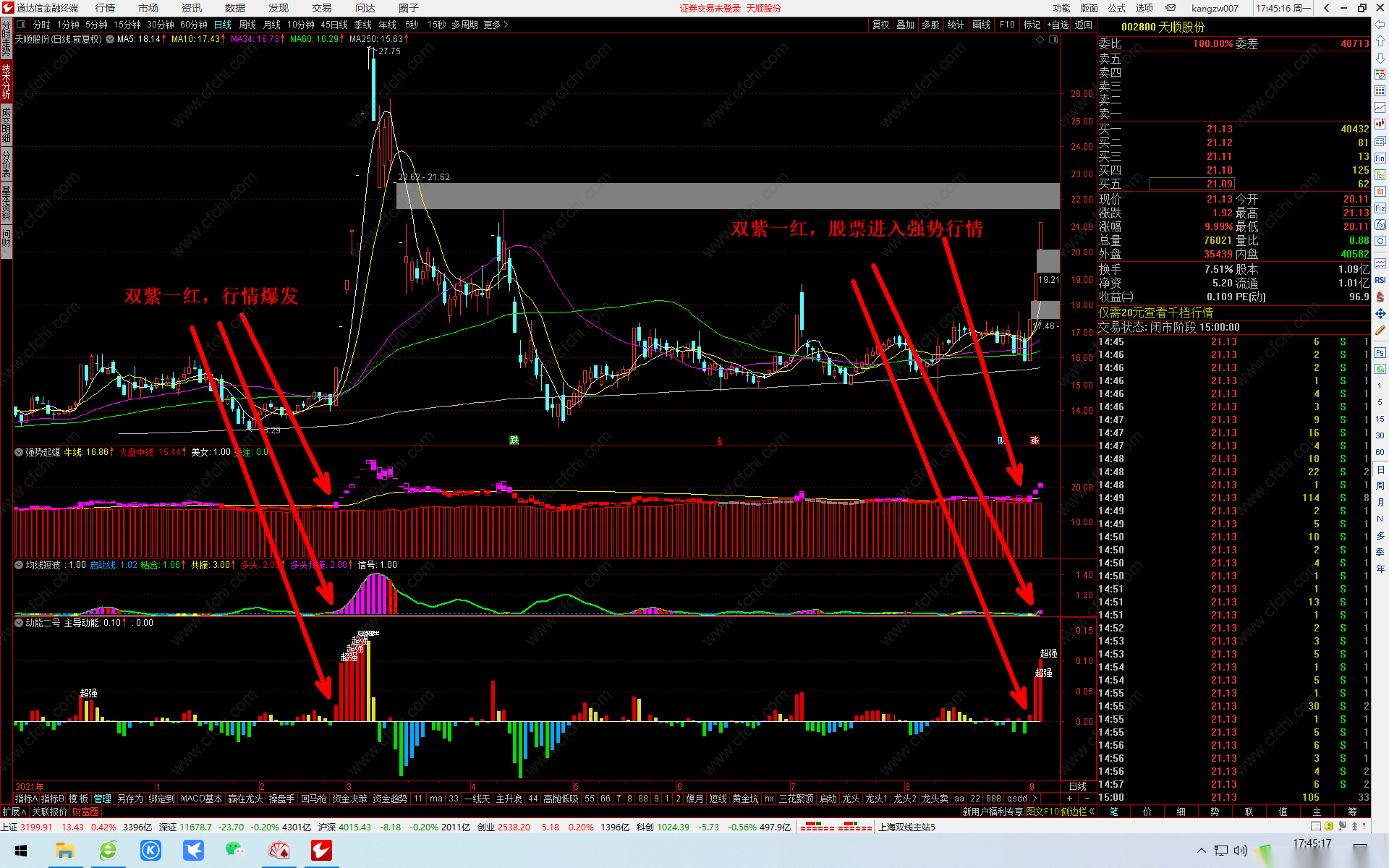Click the blue up arrow icon in right sidebar
Image resolution: width=1389 pixels, height=868 pixels.
point(1380,41)
